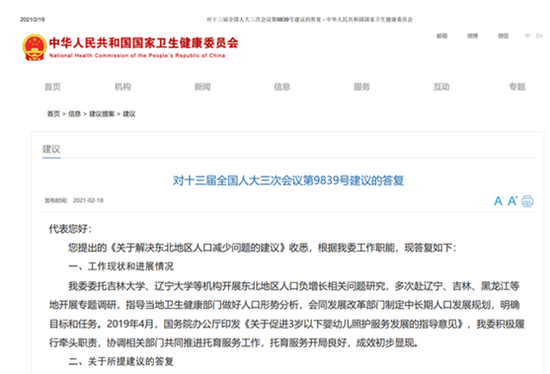Open the 信息 navigation menu item
Screen dimensions: 550x374
[282, 87]
